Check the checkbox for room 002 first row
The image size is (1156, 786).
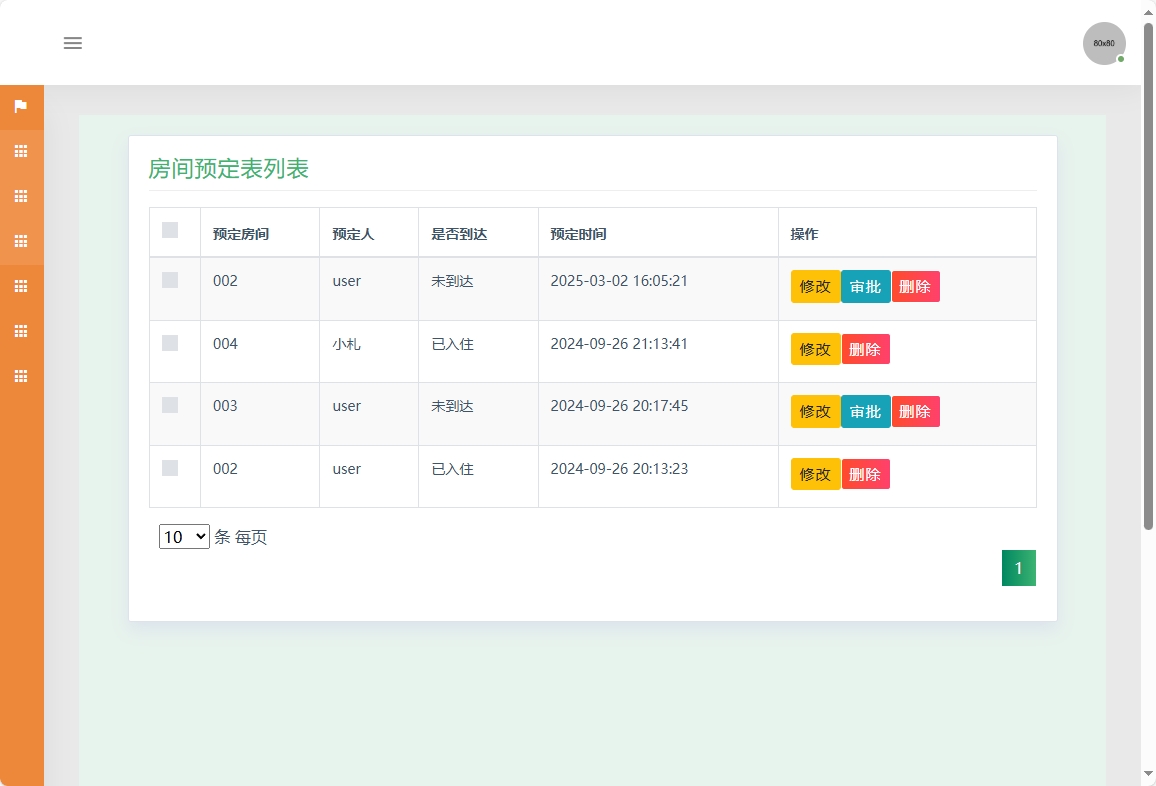pyautogui.click(x=169, y=280)
